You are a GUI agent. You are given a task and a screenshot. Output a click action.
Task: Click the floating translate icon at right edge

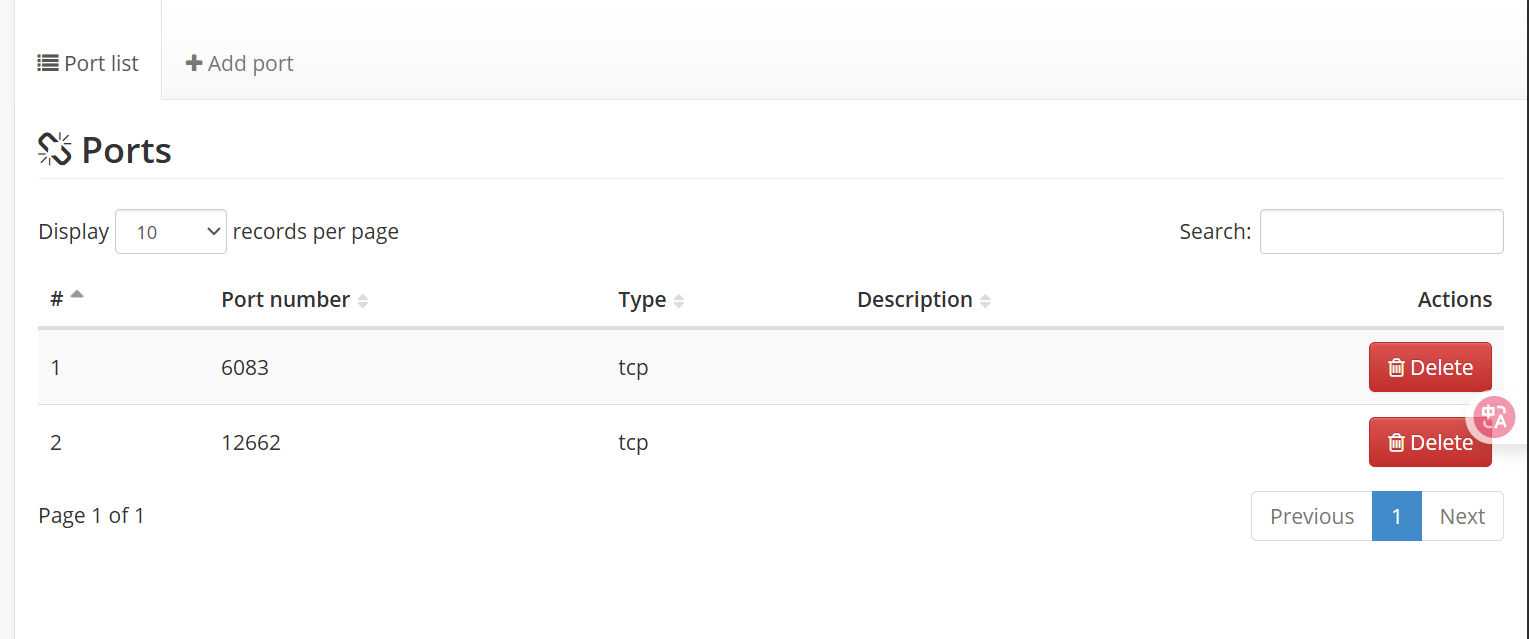pyautogui.click(x=1496, y=416)
